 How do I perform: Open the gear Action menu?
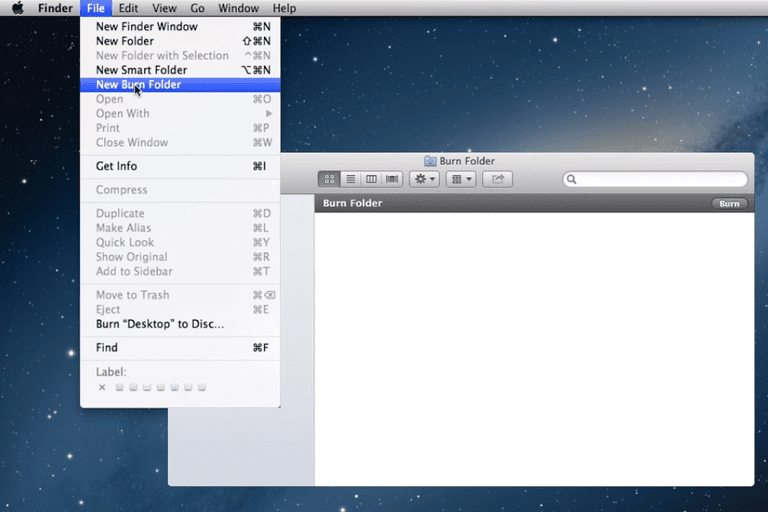coord(425,179)
